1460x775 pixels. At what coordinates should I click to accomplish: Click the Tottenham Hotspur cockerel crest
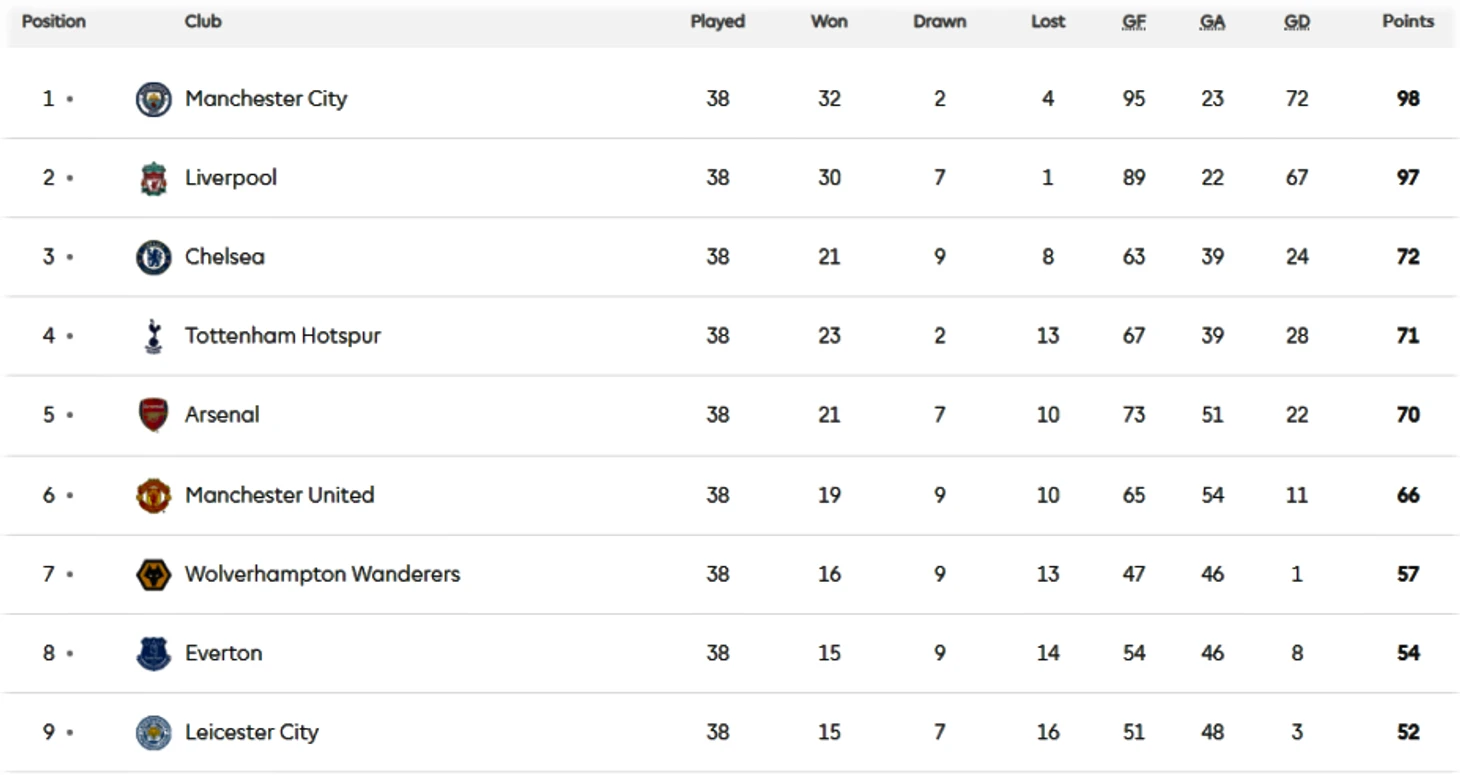click(153, 336)
